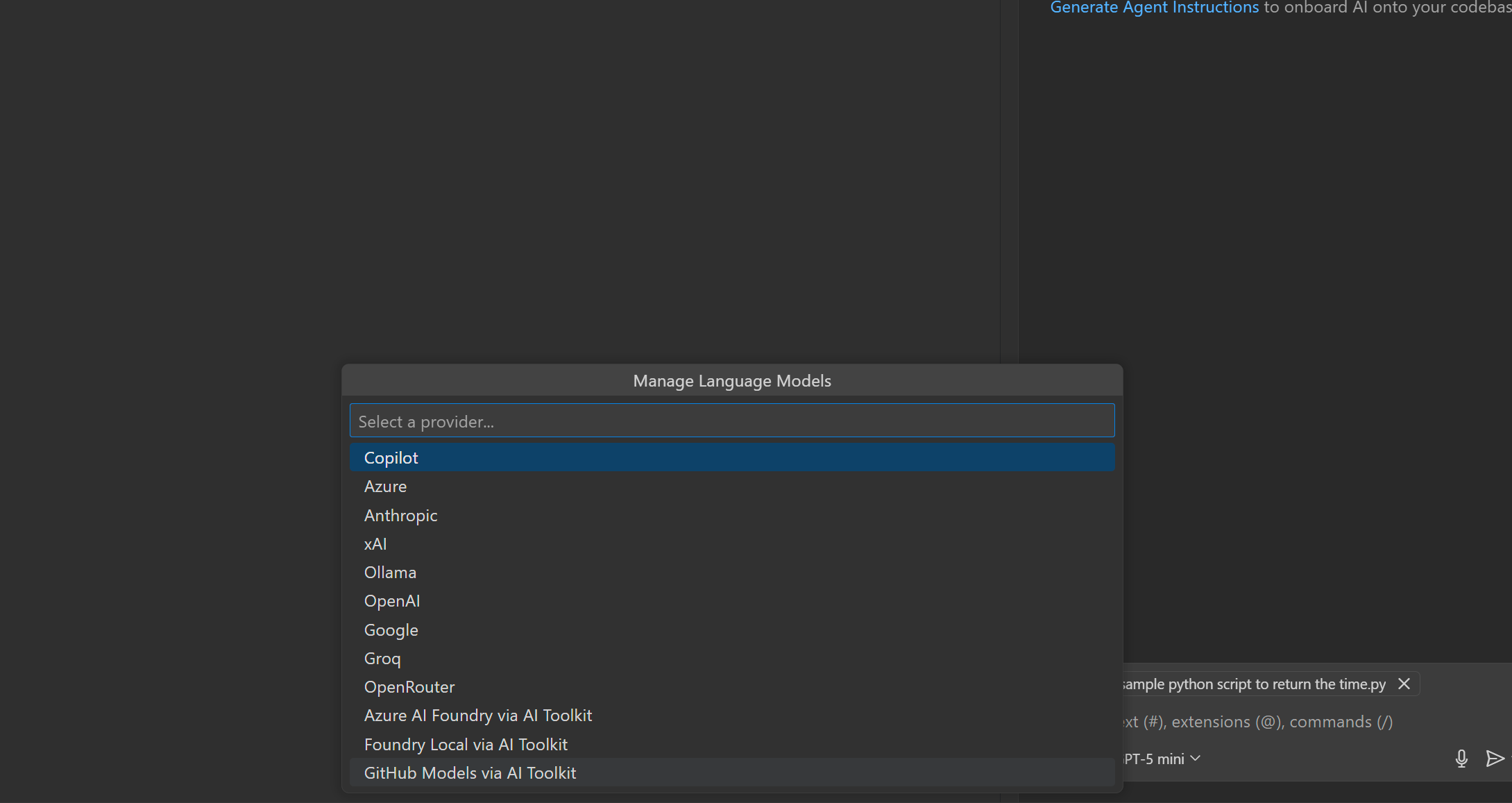Click the Select a provider search field
1512x803 pixels.
(x=731, y=421)
